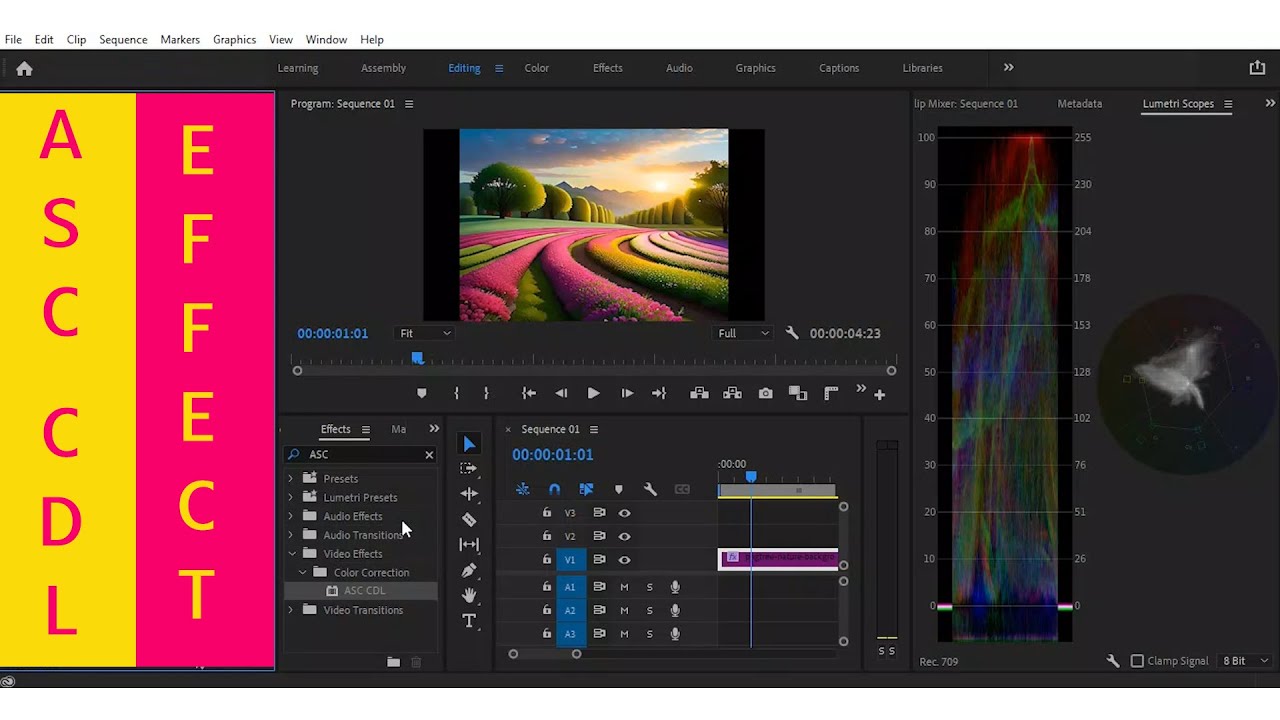Switch to the Lumetri Scopes tab
This screenshot has width=1280, height=720.
pos(1178,103)
